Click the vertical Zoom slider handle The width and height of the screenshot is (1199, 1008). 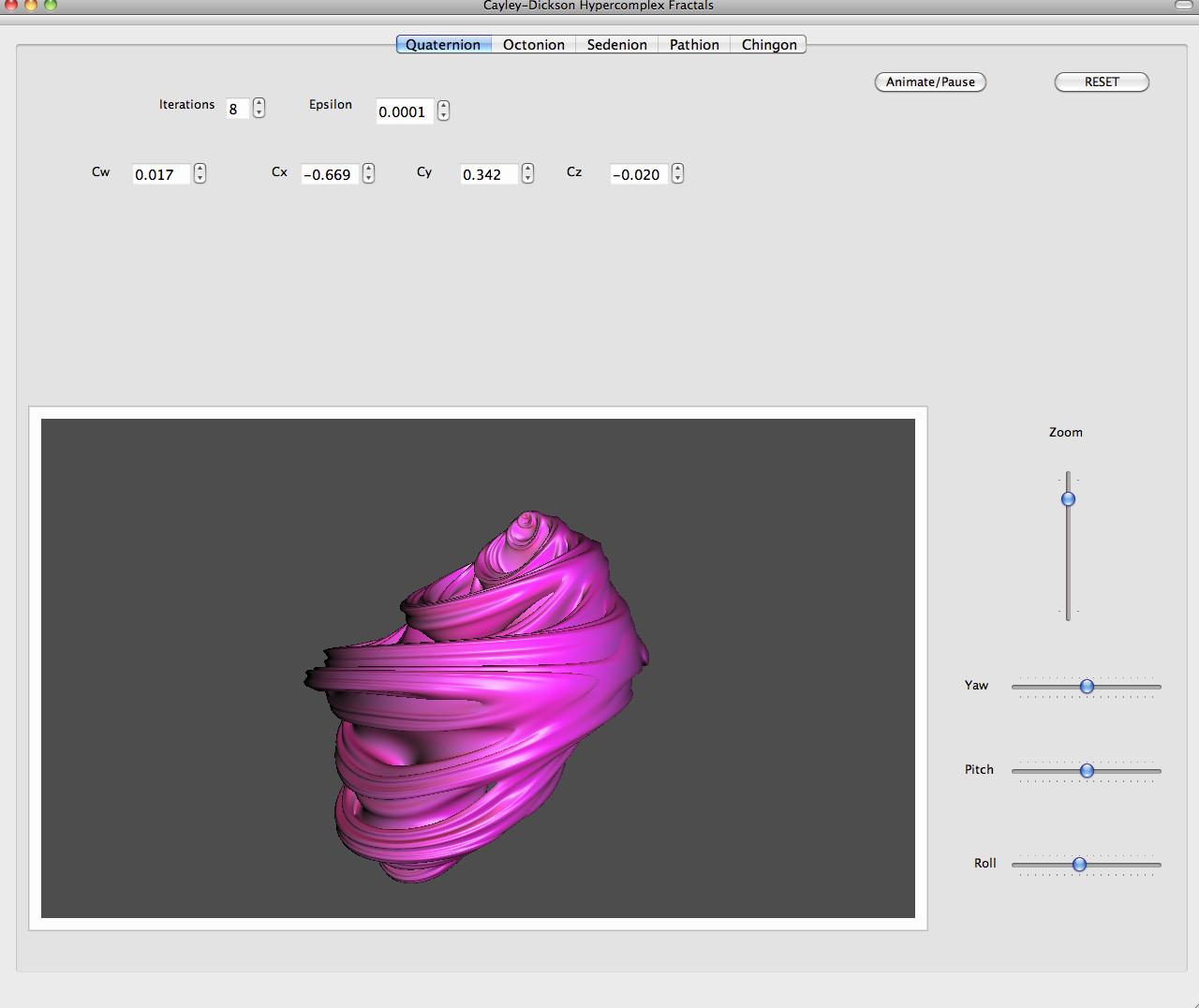click(x=1068, y=499)
